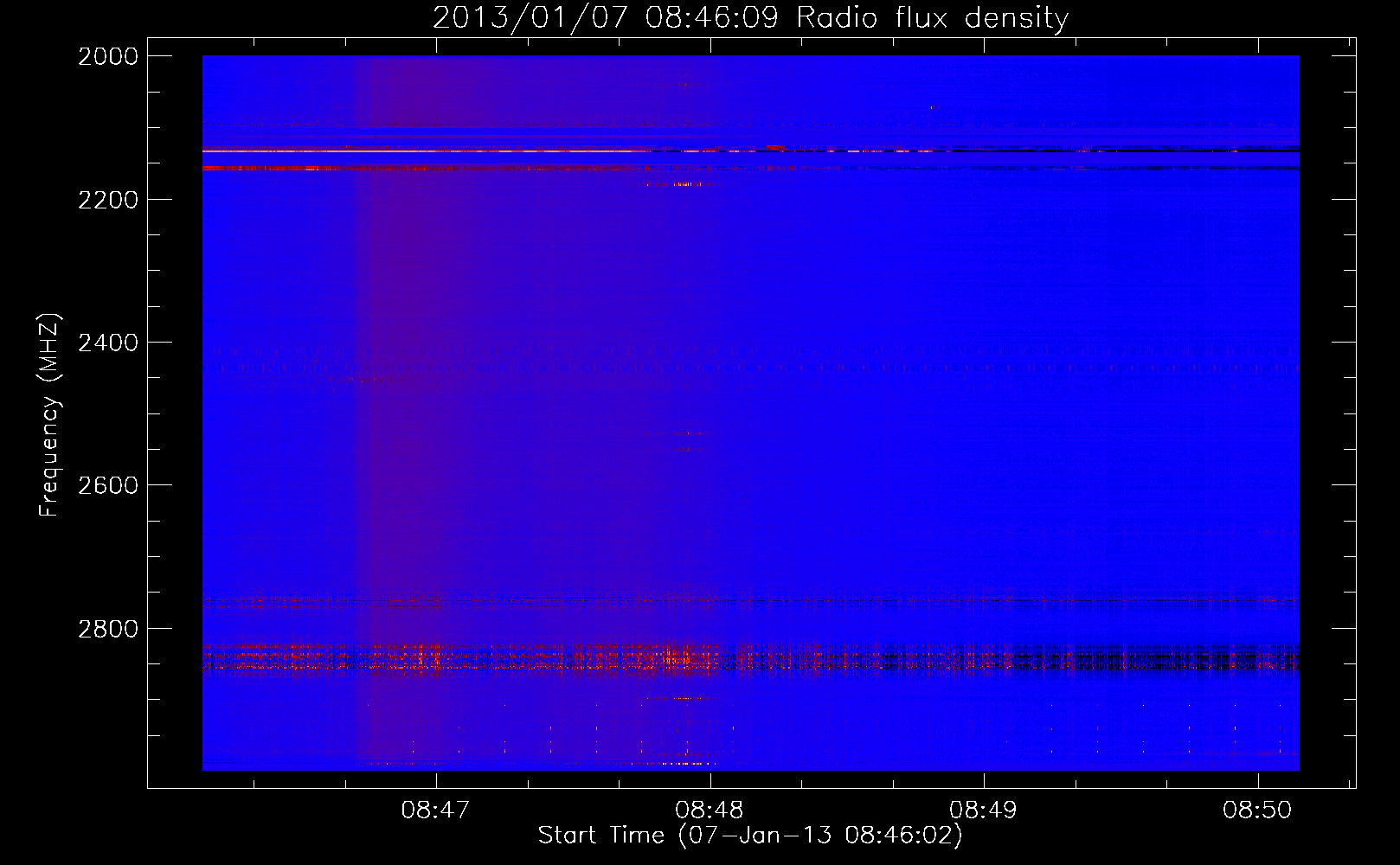Click the 08:50 time tick label
This screenshot has width=1400, height=865.
(1257, 810)
